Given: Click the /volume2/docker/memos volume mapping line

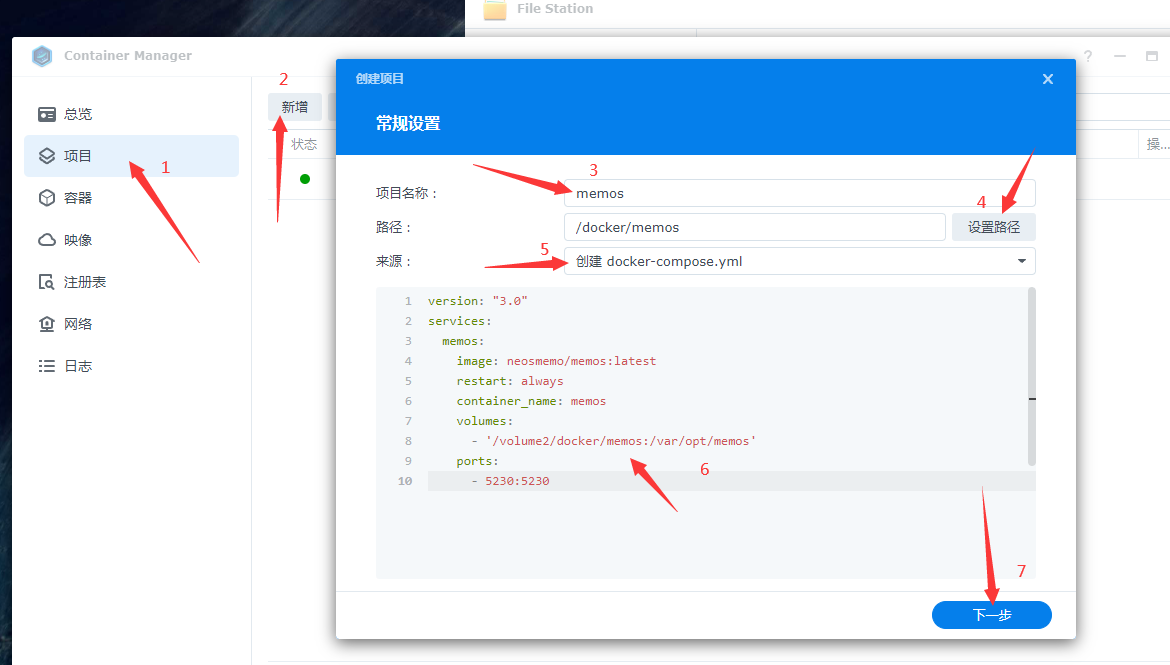Looking at the screenshot, I should pos(613,441).
